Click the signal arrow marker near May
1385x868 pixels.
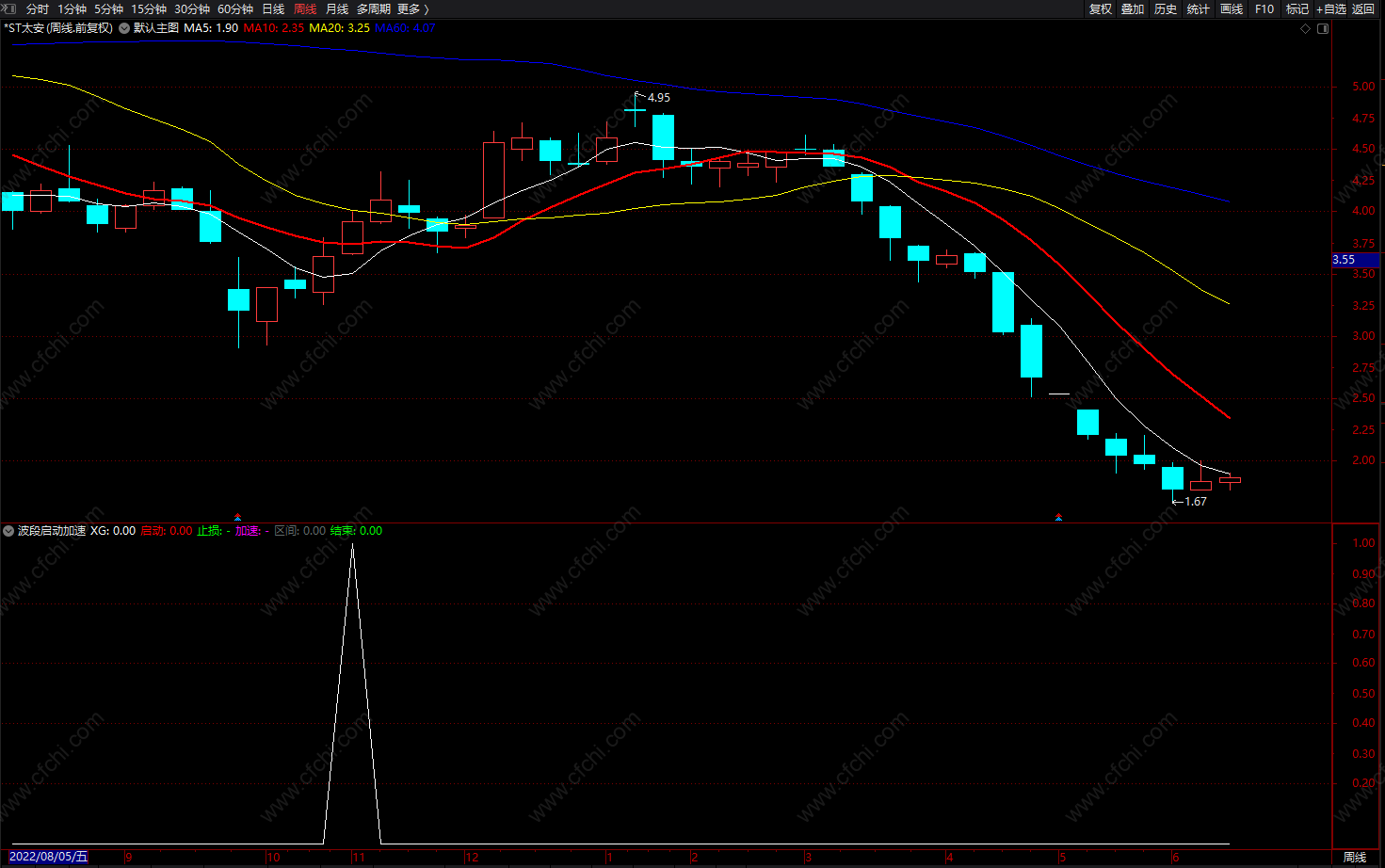coord(1058,517)
